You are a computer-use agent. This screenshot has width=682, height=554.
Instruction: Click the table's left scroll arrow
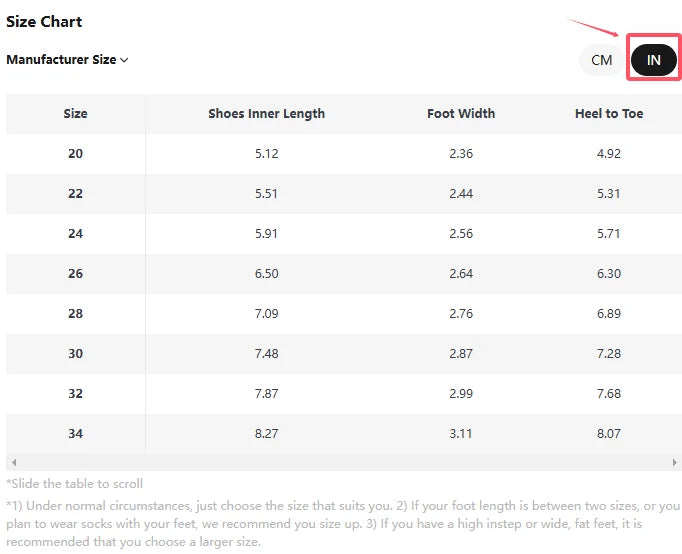[x=12, y=464]
